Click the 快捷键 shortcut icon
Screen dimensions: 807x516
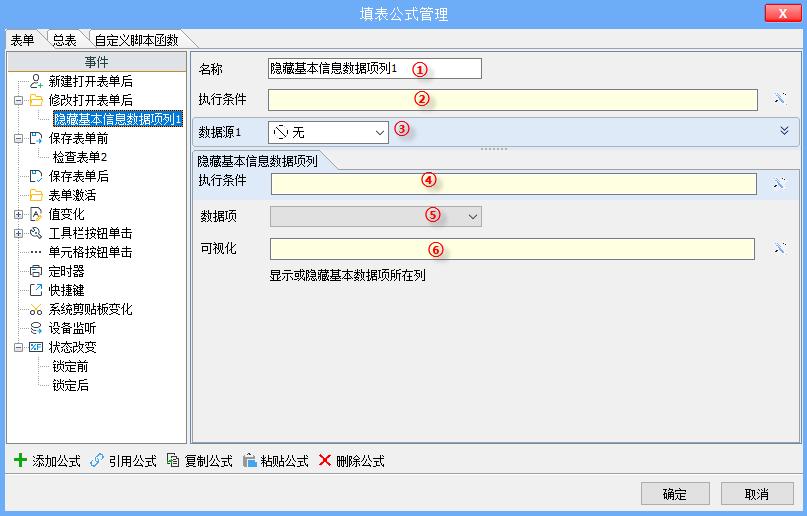36,290
